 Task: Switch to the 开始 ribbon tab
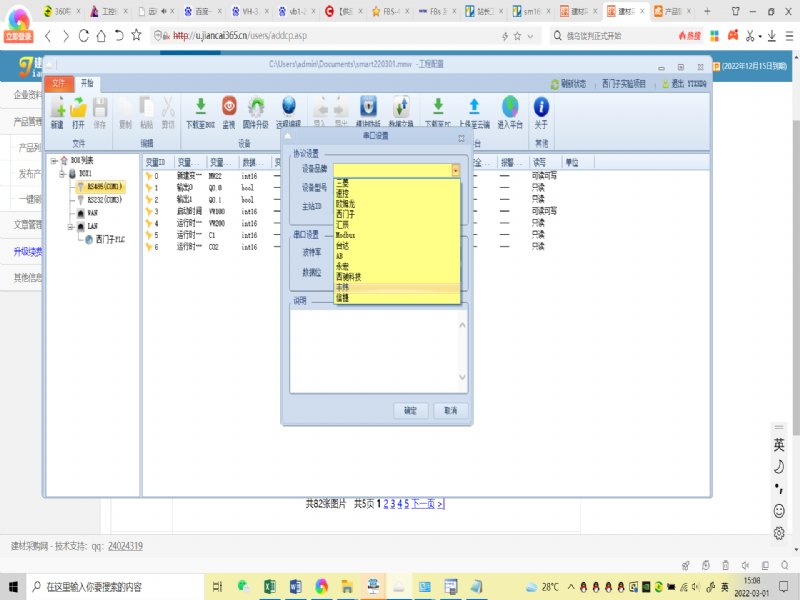[x=87, y=83]
